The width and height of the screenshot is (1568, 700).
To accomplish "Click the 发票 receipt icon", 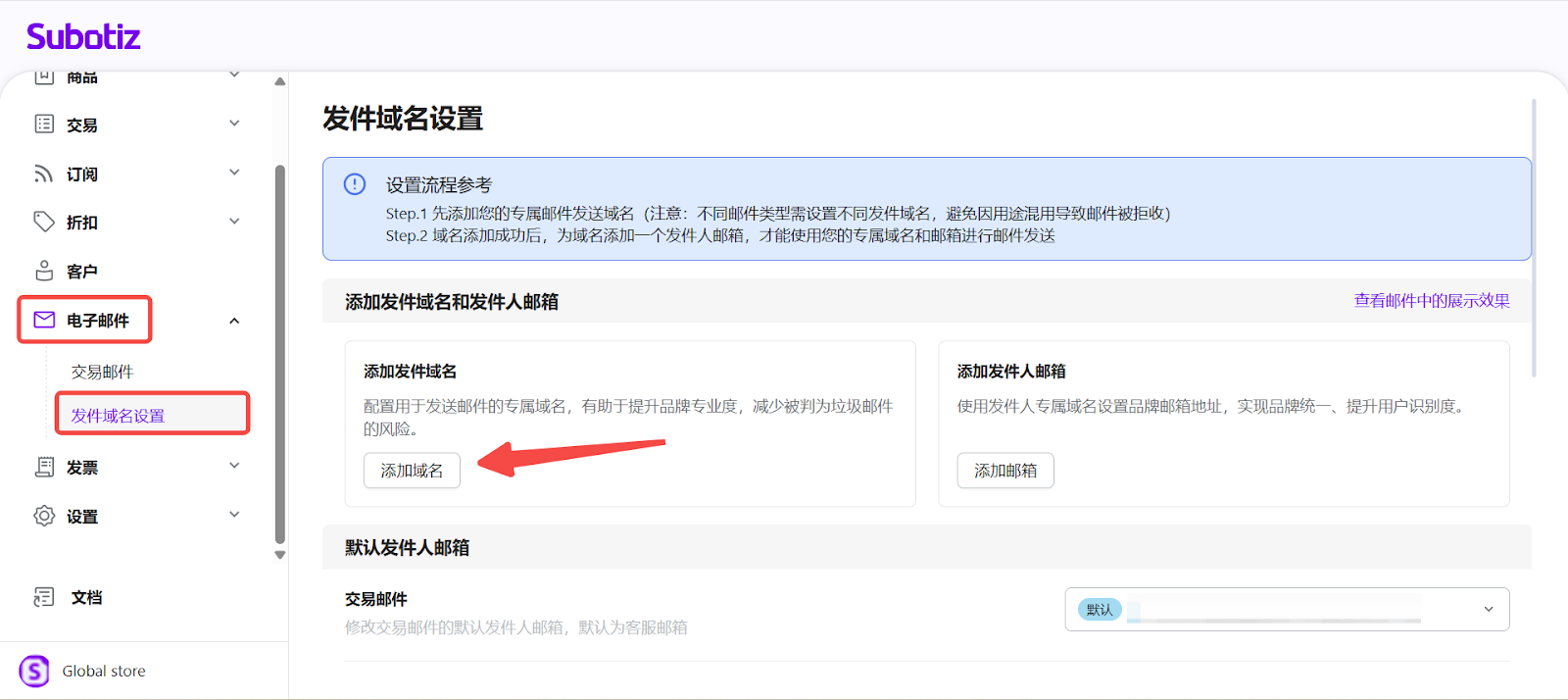I will tap(44, 467).
